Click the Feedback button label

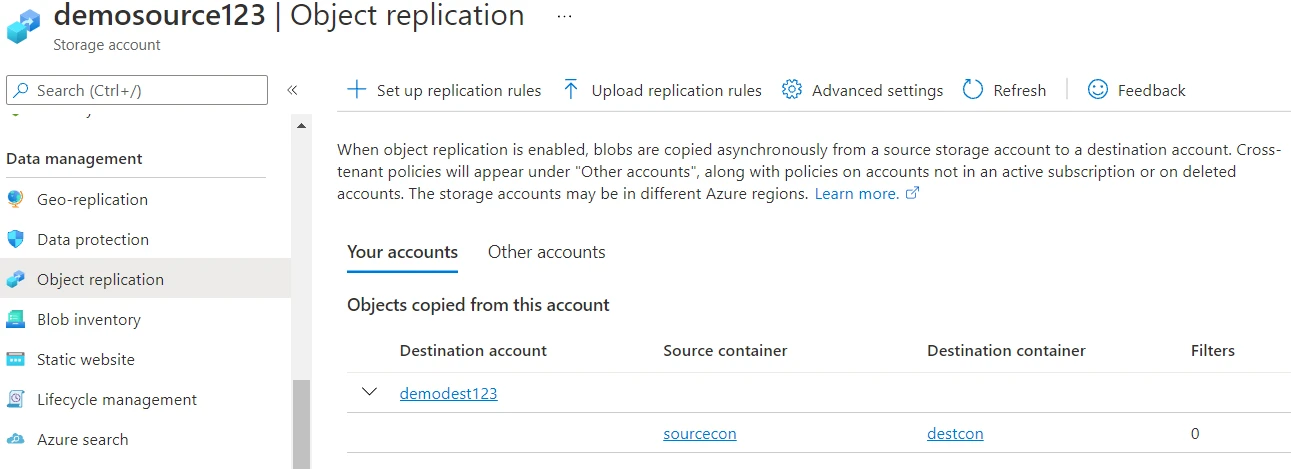click(1152, 91)
